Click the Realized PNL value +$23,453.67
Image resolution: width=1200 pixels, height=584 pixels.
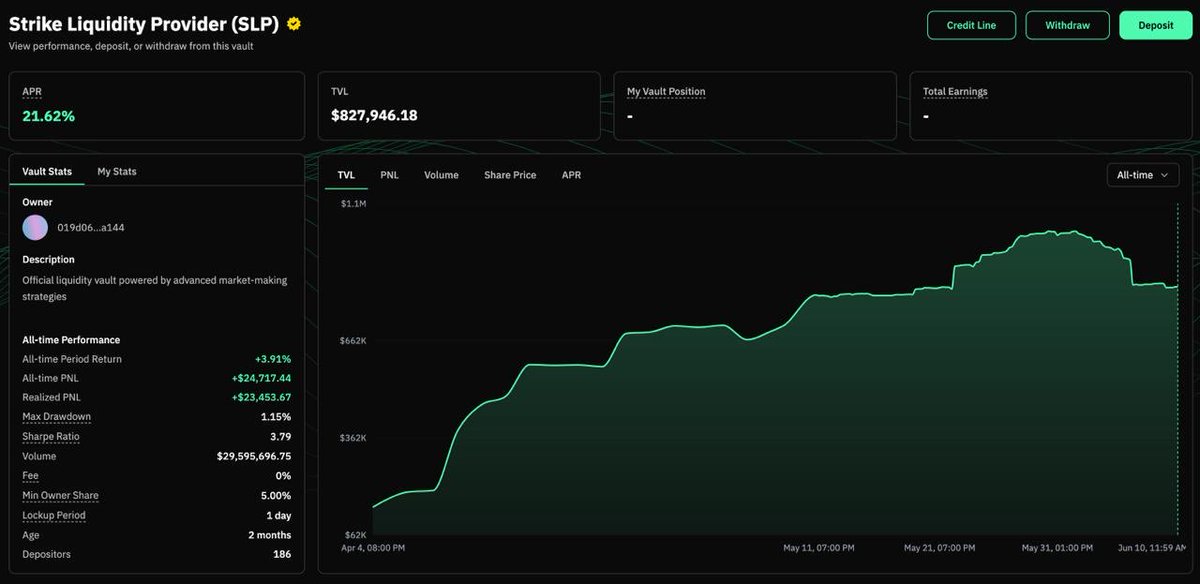[259, 397]
